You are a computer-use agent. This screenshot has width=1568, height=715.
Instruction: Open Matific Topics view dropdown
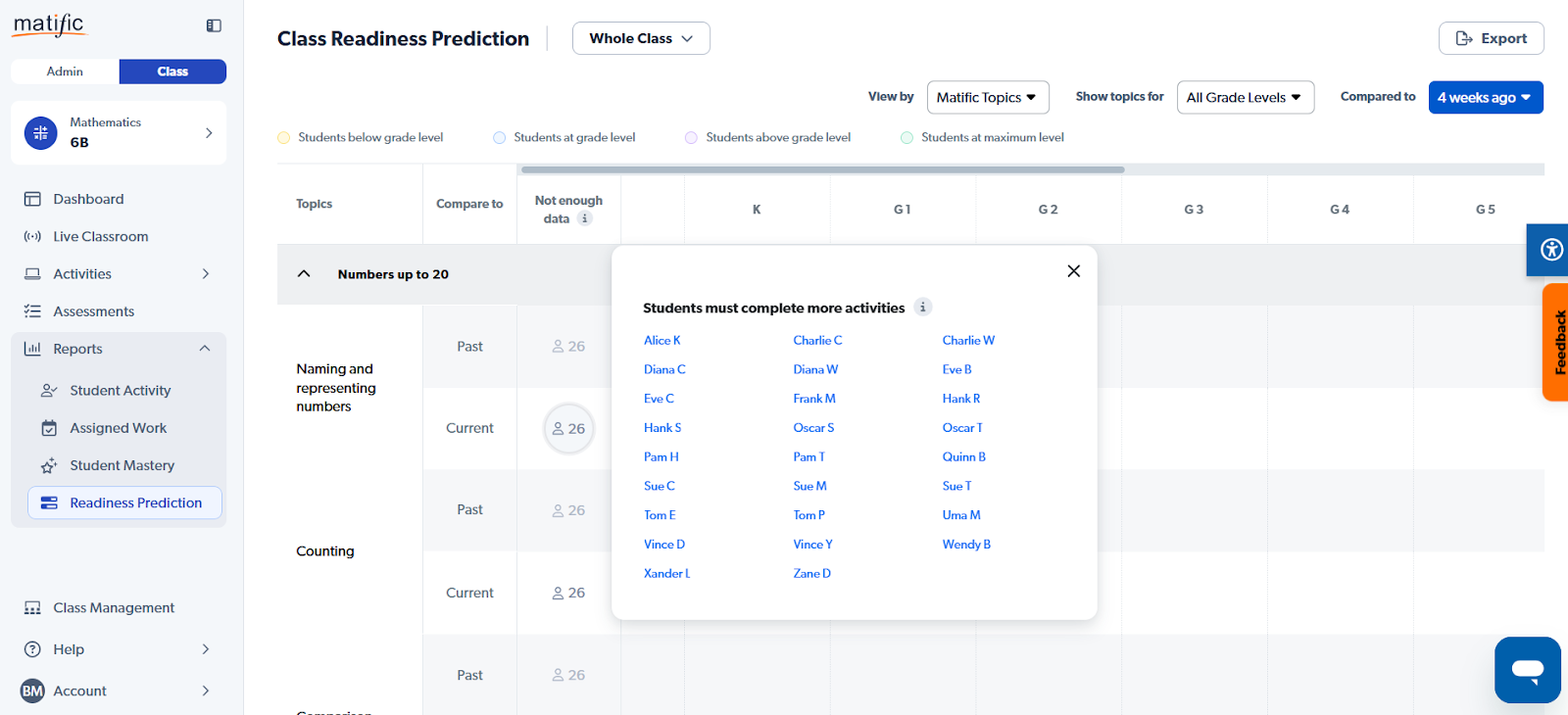(987, 97)
